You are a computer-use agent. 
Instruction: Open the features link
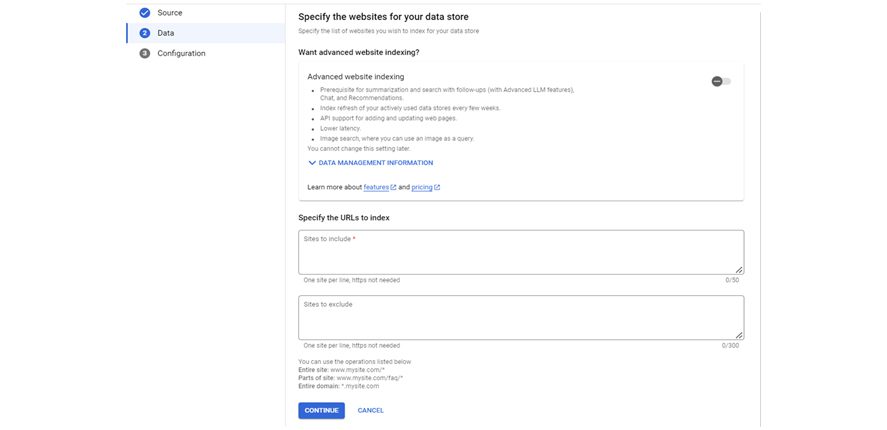point(376,187)
